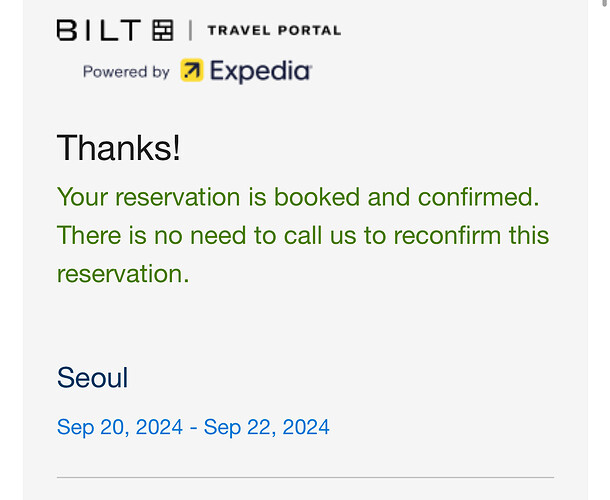
Task: Click "There is no need to call" line
Action: (x=200, y=236)
